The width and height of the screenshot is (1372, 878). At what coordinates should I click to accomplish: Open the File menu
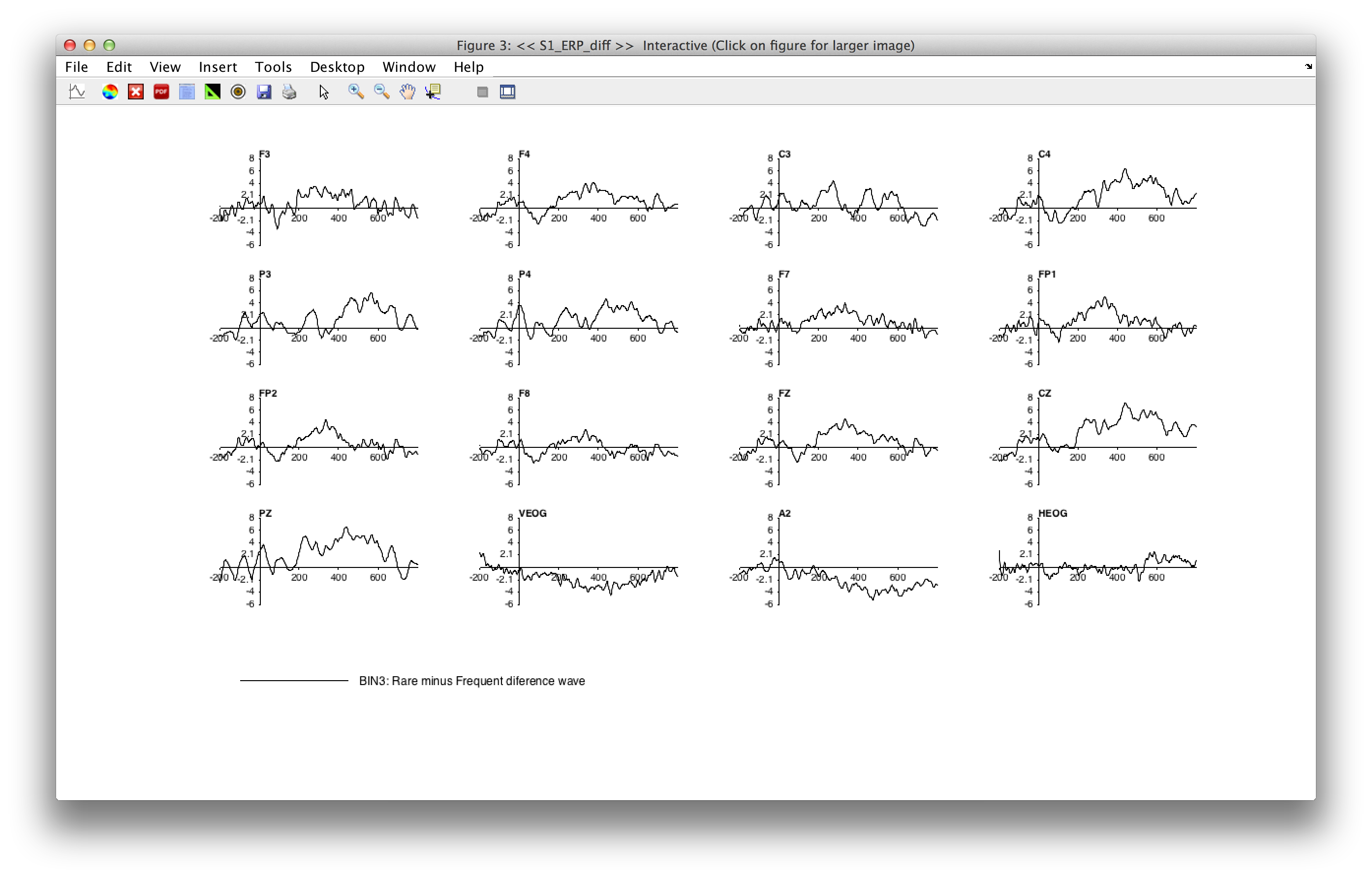(77, 67)
